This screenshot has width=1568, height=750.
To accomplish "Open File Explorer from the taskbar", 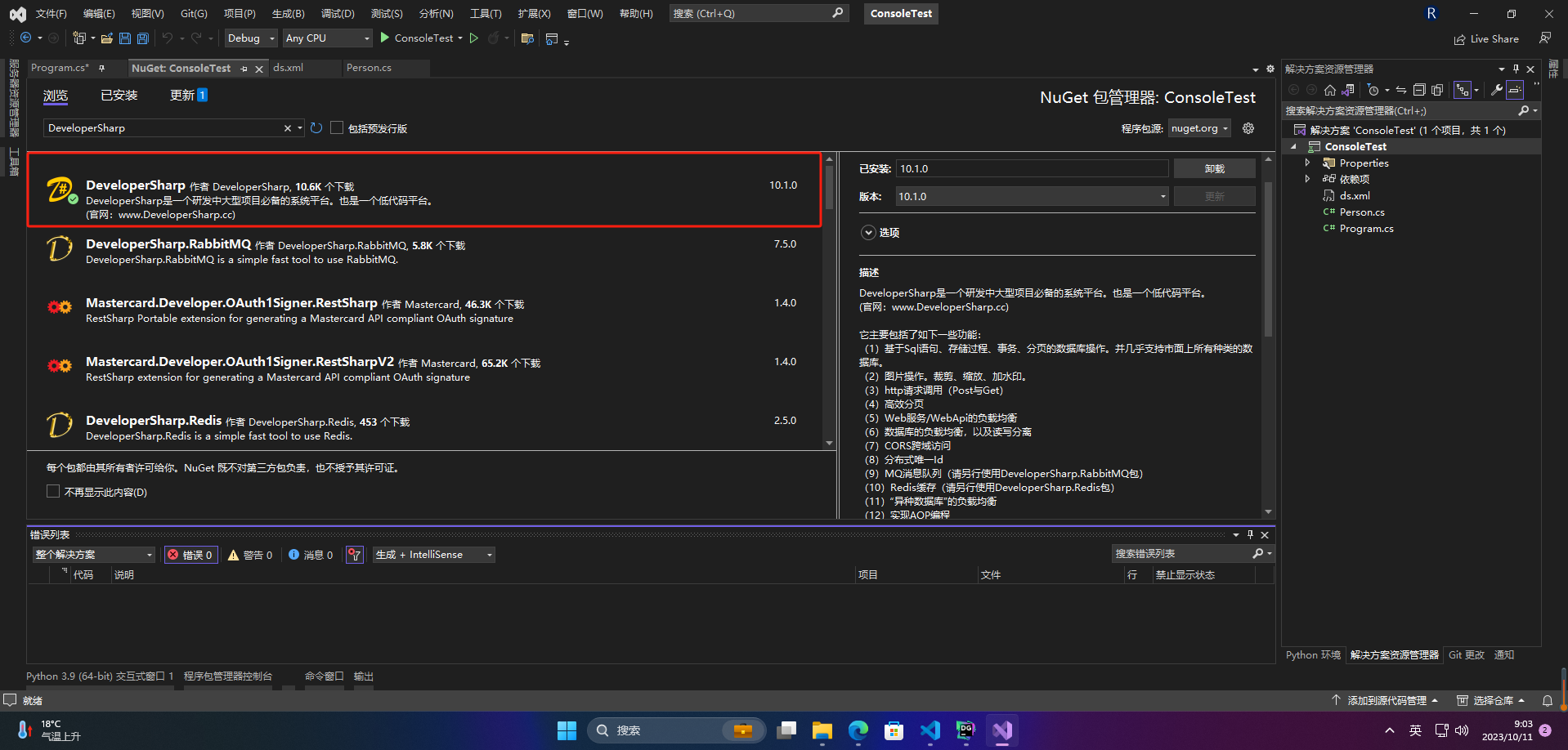I will [x=822, y=730].
